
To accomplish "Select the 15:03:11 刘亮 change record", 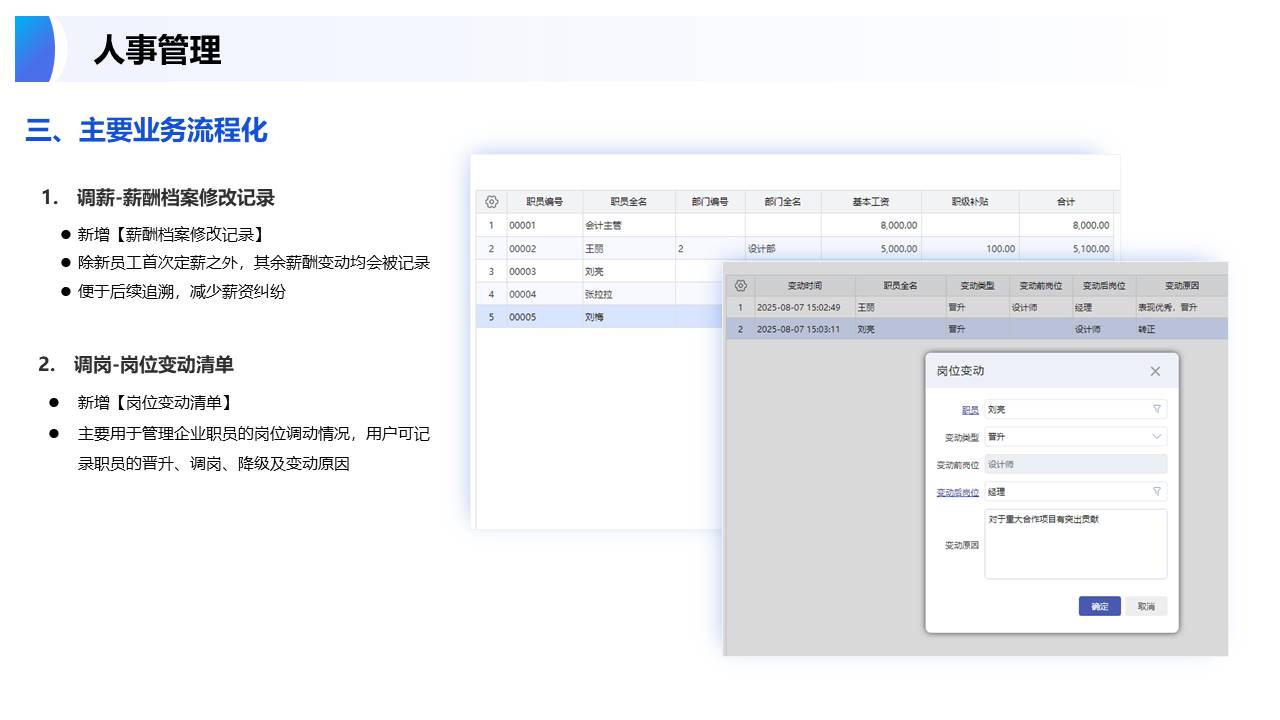I will [900, 329].
